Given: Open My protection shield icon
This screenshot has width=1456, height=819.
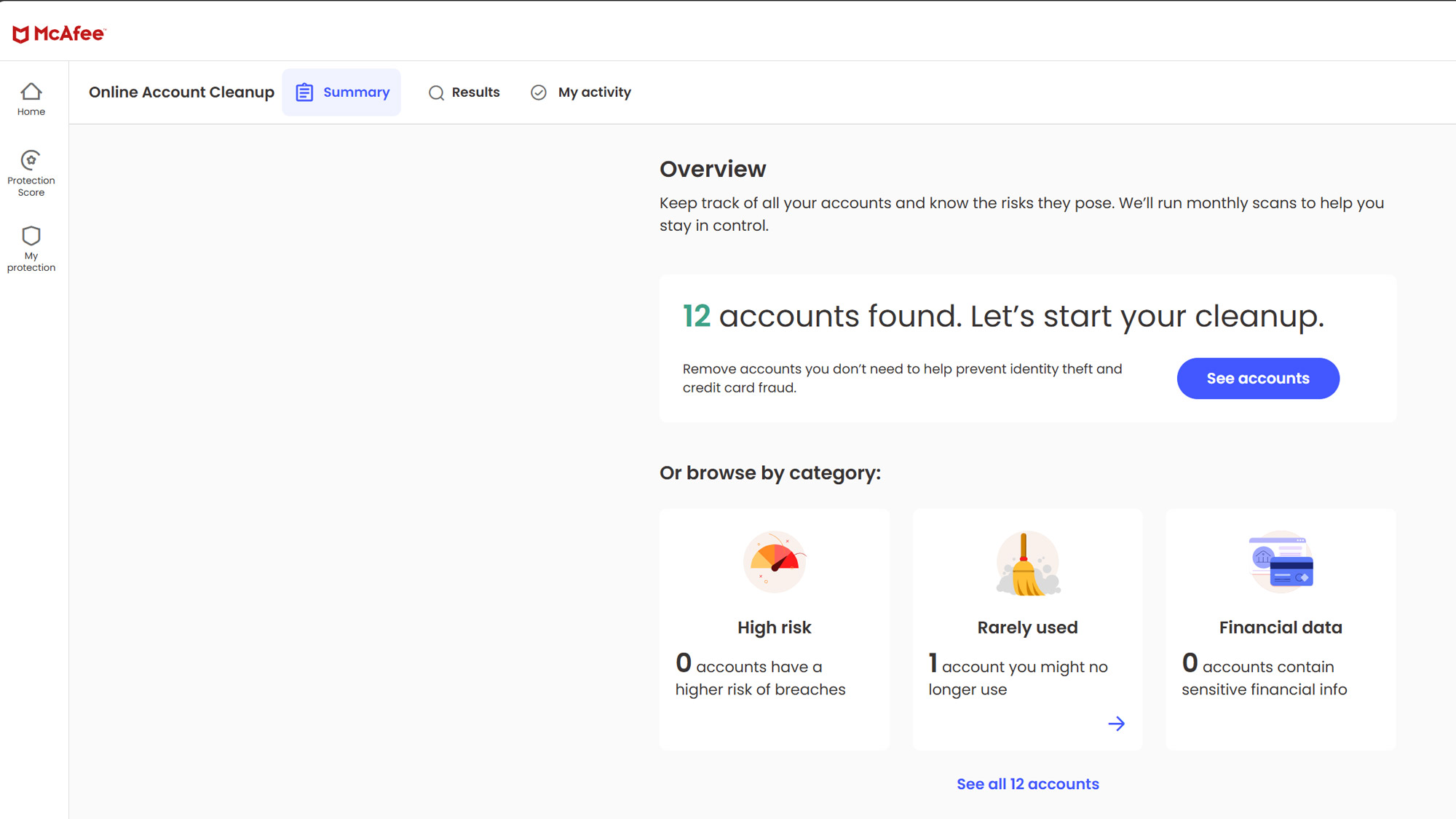Looking at the screenshot, I should coord(31,236).
